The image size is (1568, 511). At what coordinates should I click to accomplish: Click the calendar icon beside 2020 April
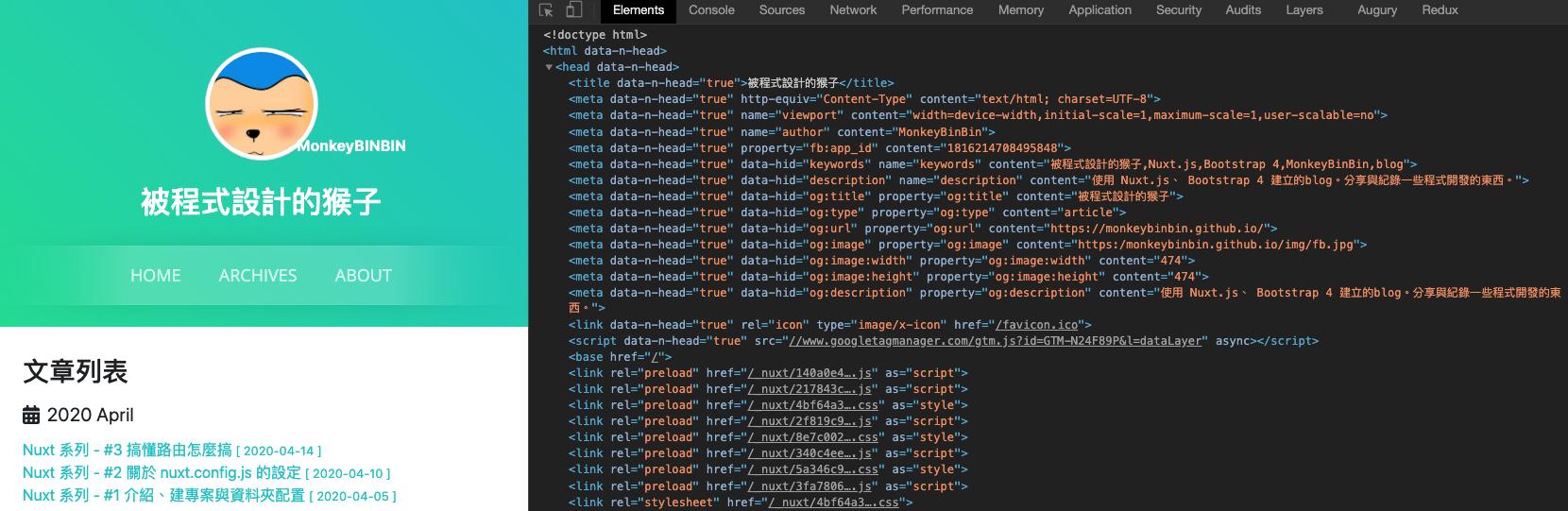31,415
